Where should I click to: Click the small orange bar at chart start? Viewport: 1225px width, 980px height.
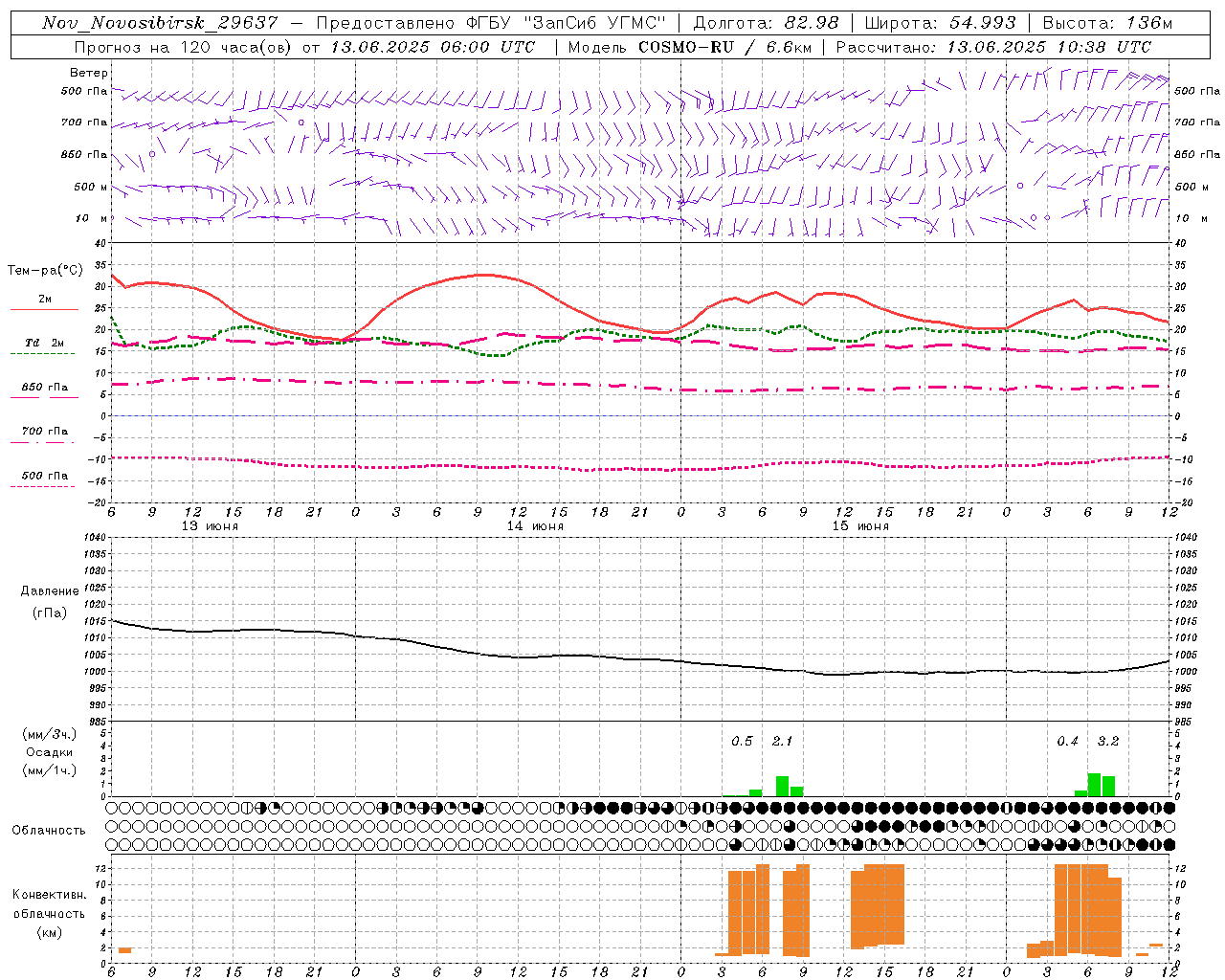124,950
